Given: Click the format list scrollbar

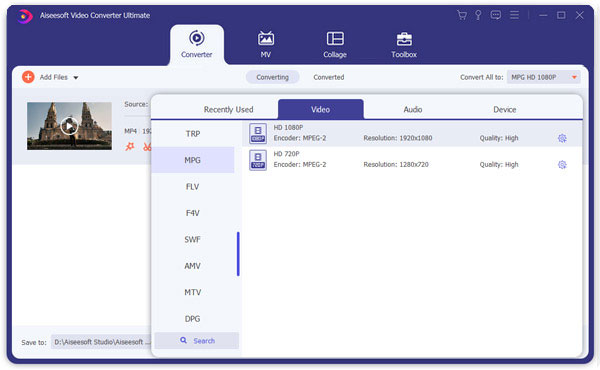Looking at the screenshot, I should coord(238,254).
